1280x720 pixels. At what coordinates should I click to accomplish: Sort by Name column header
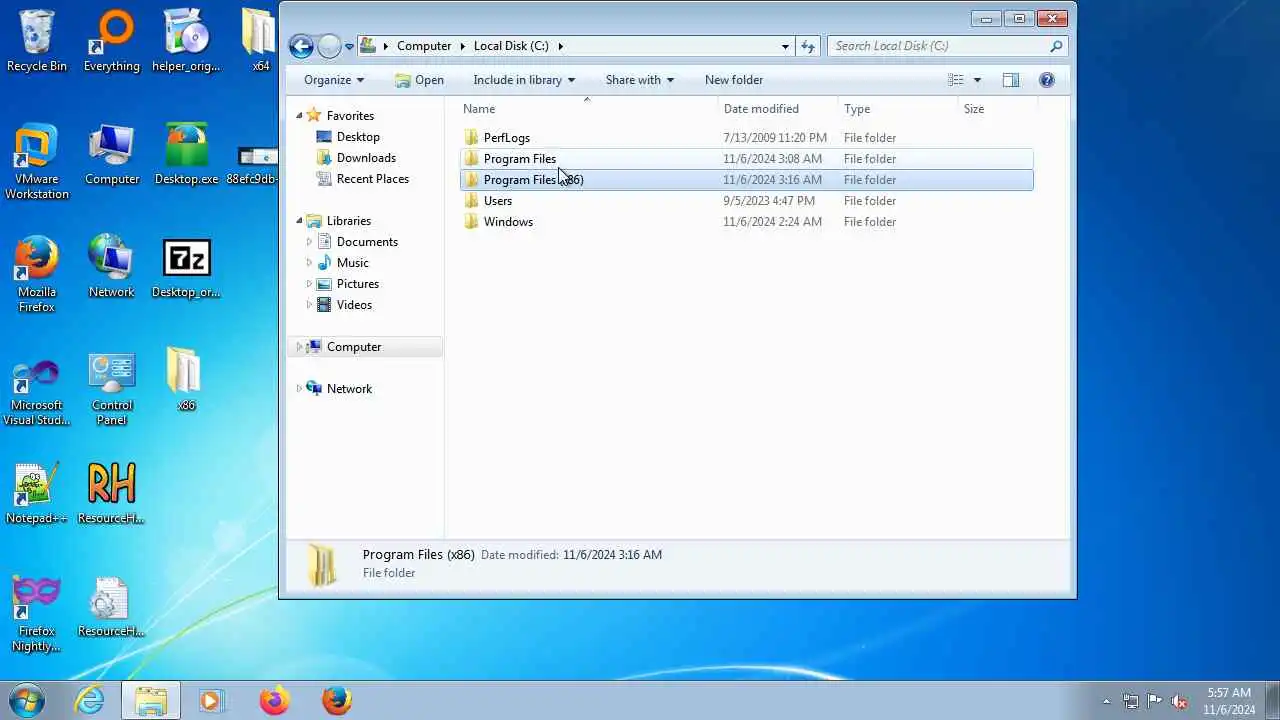click(587, 109)
